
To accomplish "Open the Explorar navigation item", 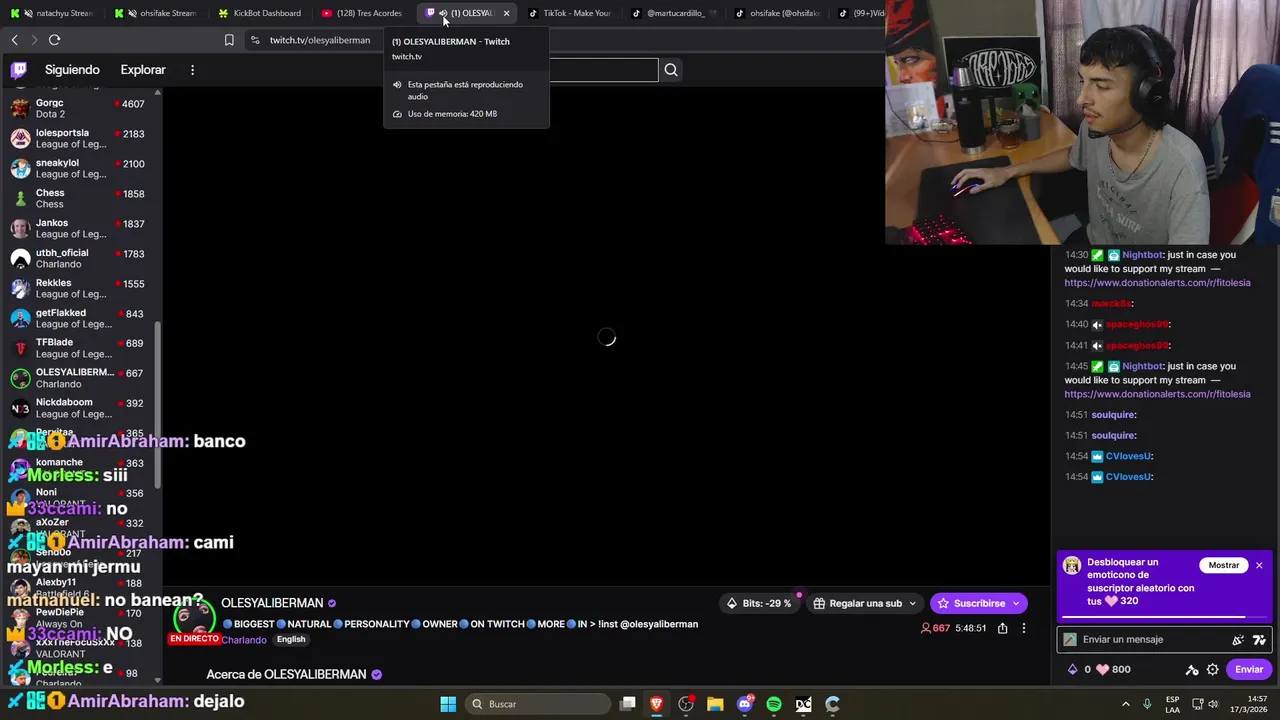I will coord(143,70).
